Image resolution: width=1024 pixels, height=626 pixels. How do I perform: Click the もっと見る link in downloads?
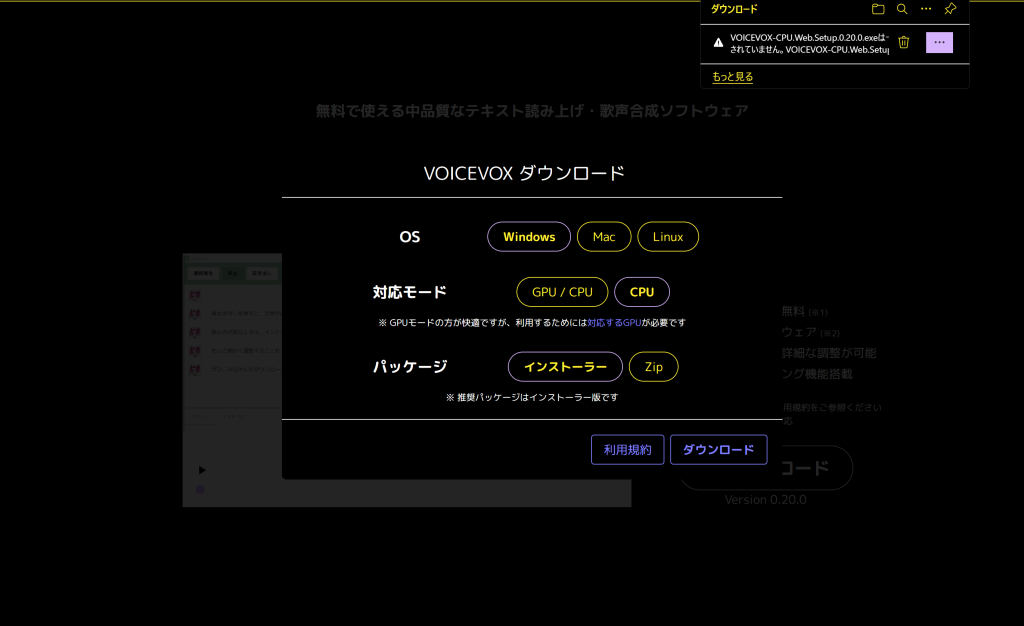(x=732, y=76)
